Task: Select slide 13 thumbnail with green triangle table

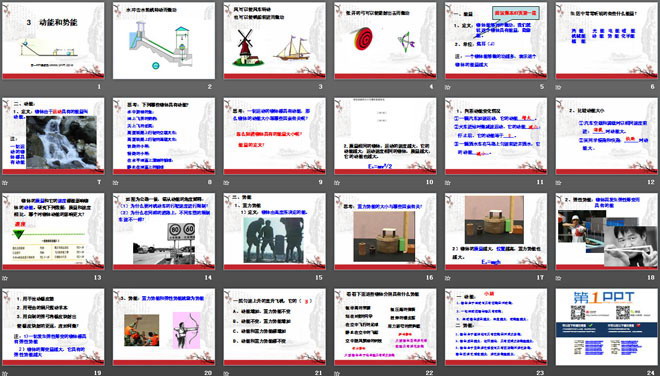Action: (53, 231)
